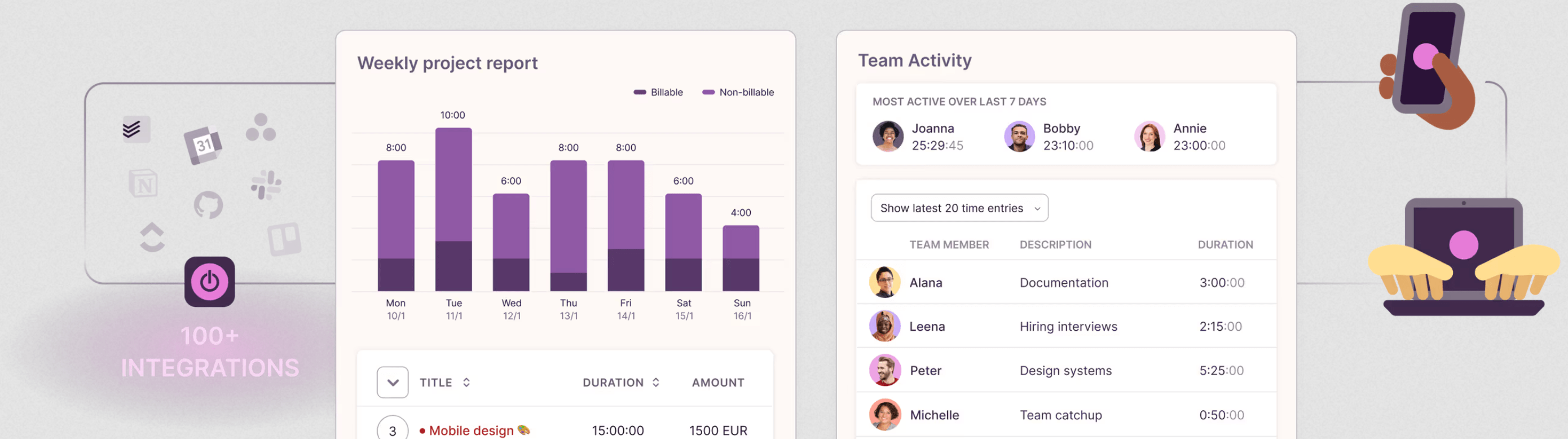Viewport: 1568px width, 439px height.
Task: Click the Google Calendar 31 icon
Action: (x=203, y=146)
